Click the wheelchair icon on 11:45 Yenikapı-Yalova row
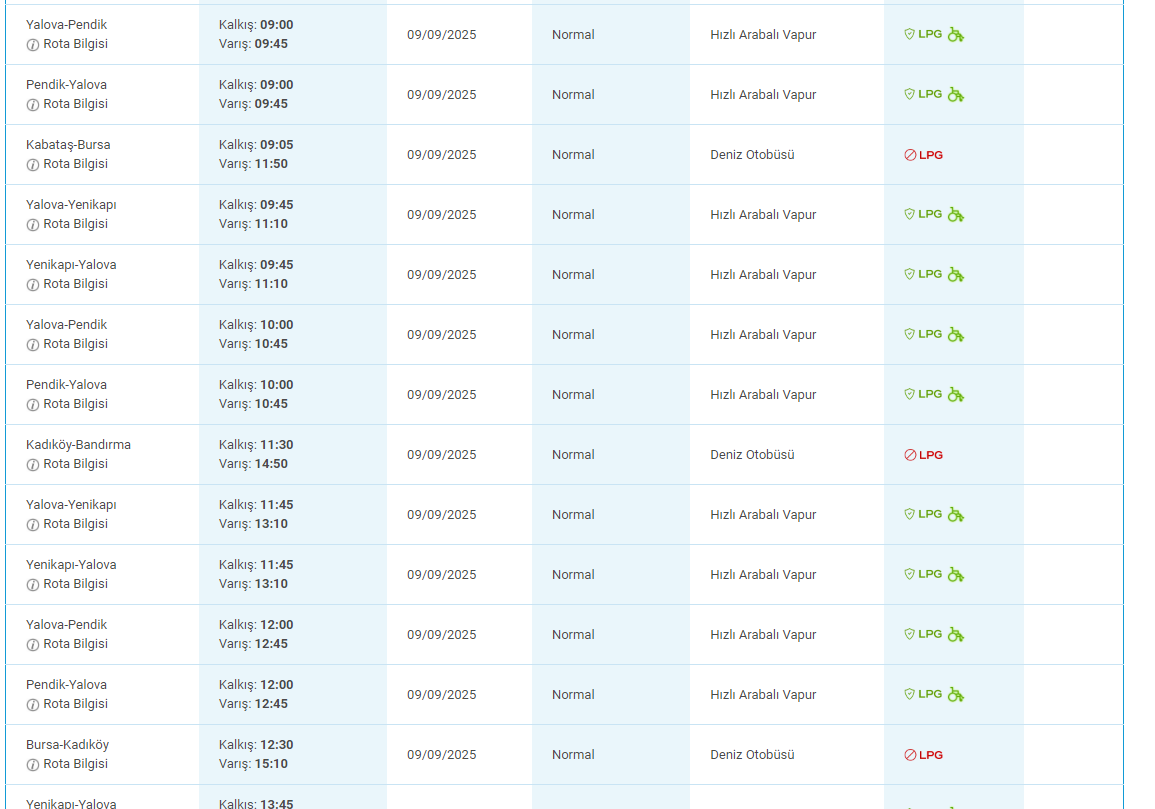 (x=956, y=575)
